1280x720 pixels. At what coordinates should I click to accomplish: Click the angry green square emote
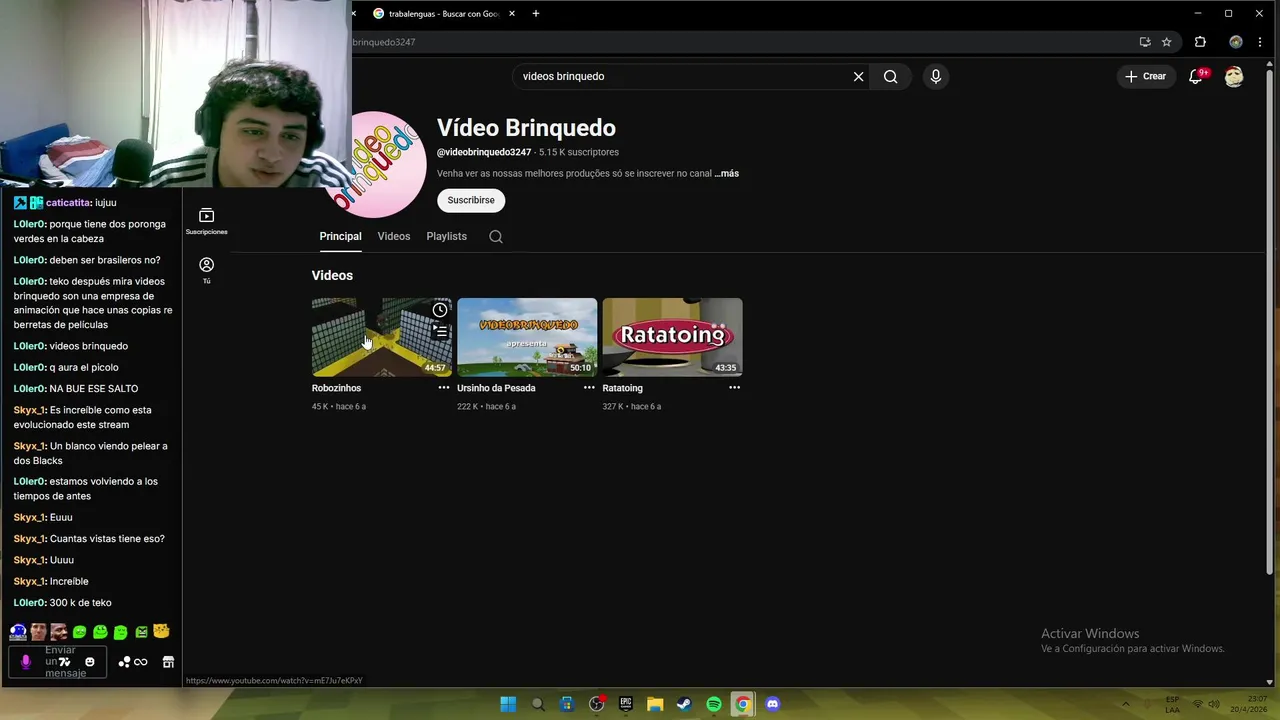[x=141, y=632]
